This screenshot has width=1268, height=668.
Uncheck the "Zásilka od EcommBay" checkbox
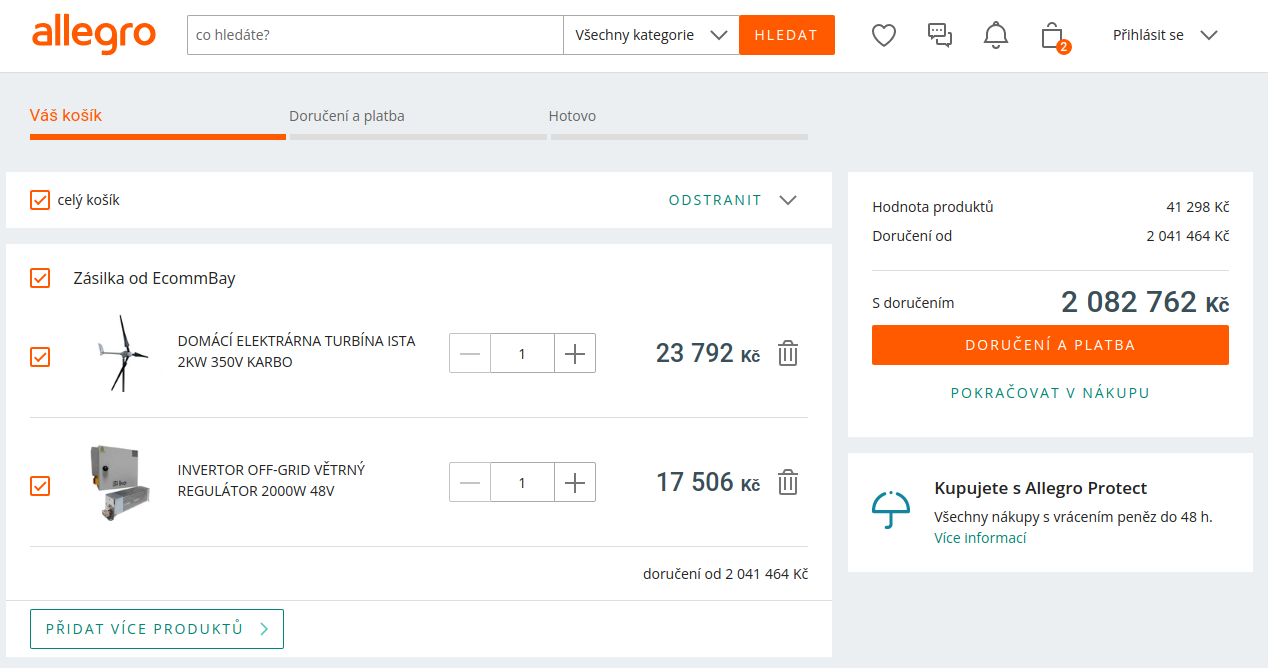pyautogui.click(x=40, y=278)
